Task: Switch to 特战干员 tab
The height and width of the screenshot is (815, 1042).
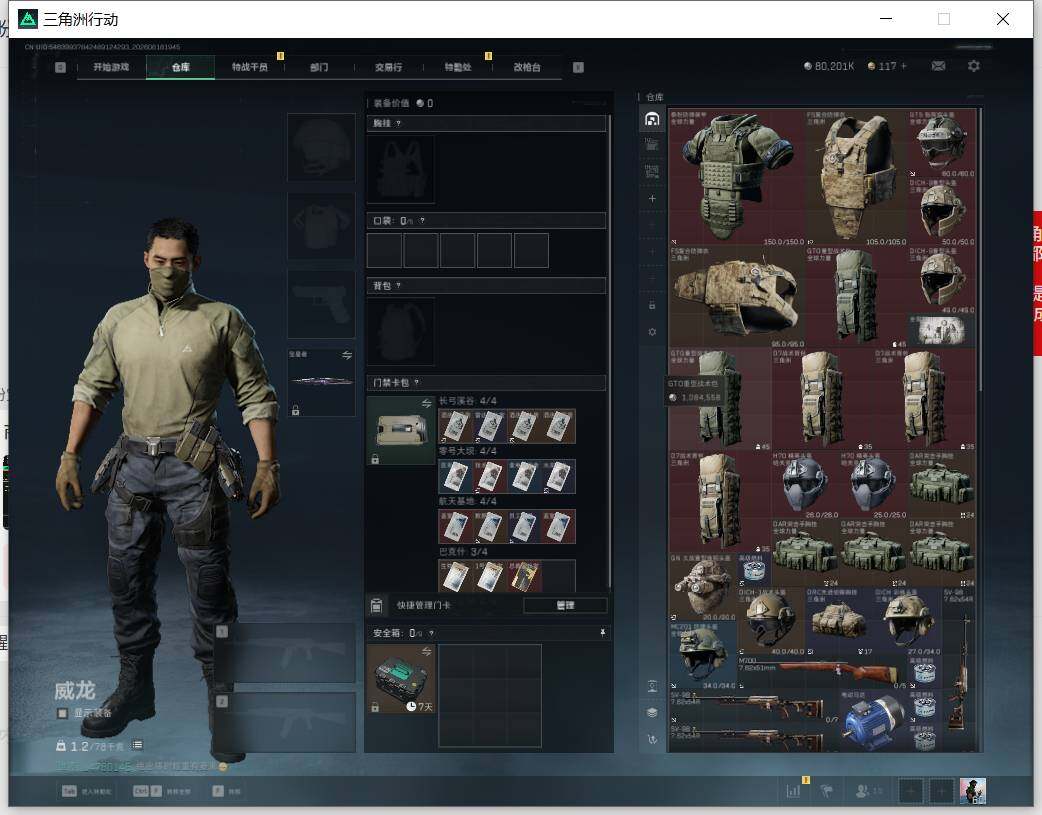Action: coord(250,67)
